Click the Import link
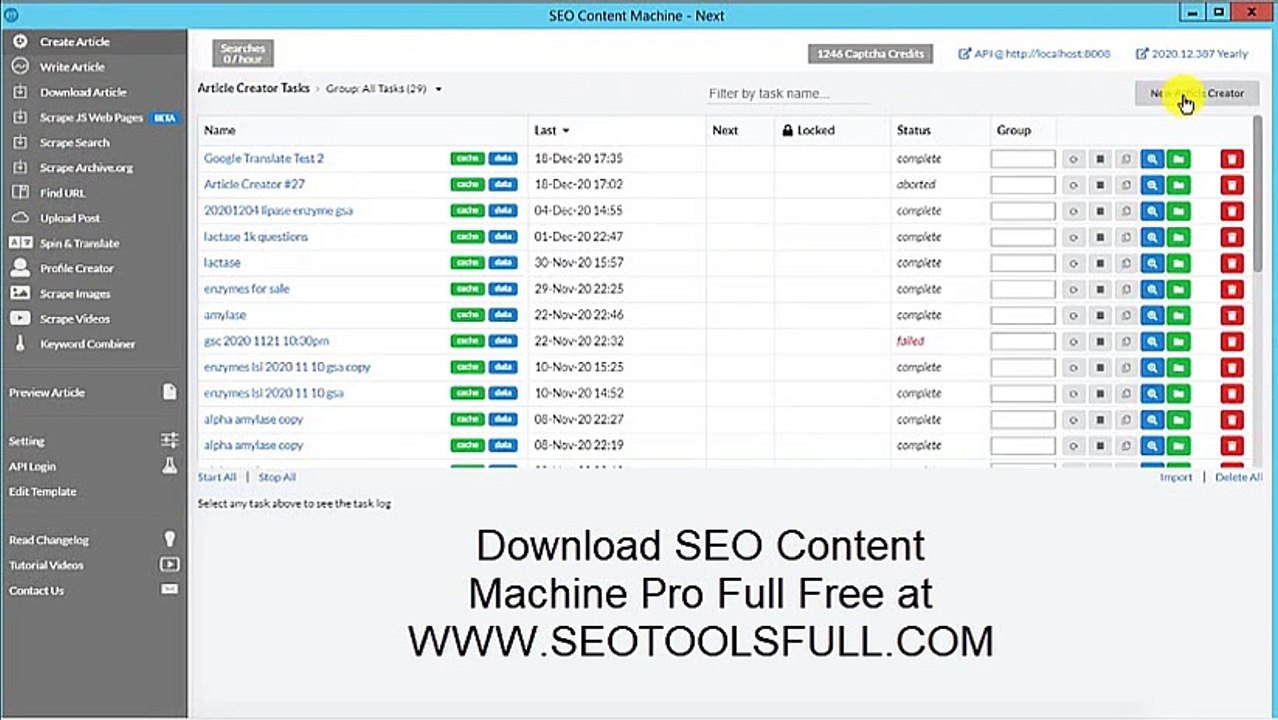Screen dimensions: 1278x720 [x=1176, y=477]
